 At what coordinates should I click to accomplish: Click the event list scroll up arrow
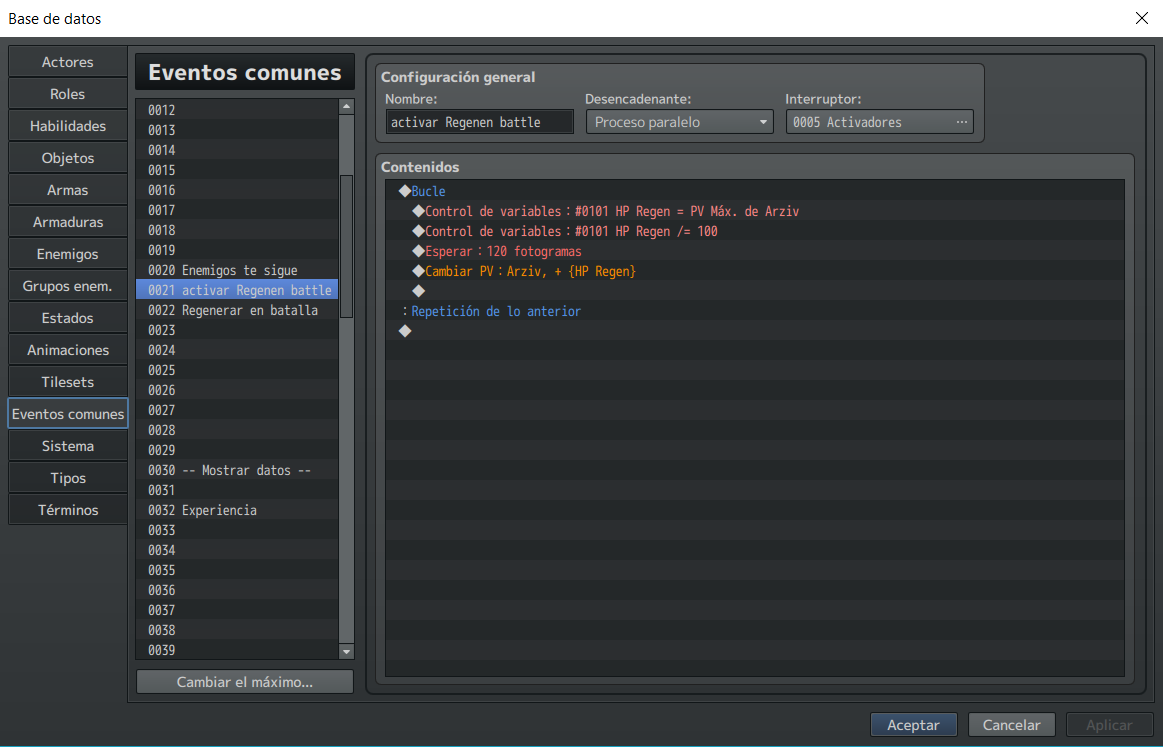(346, 107)
